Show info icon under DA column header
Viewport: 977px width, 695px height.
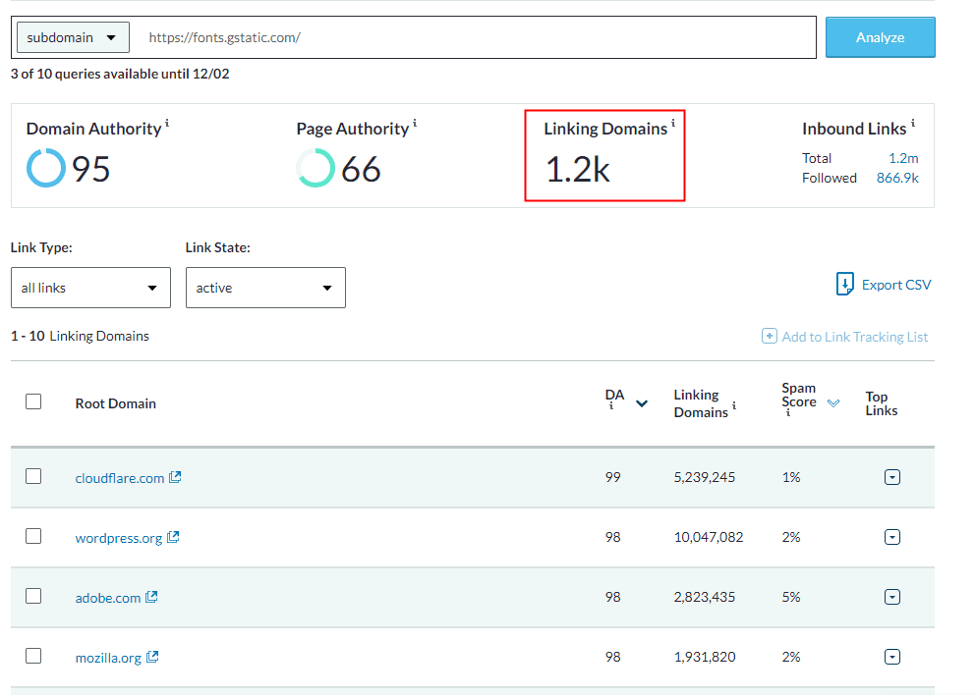611,406
